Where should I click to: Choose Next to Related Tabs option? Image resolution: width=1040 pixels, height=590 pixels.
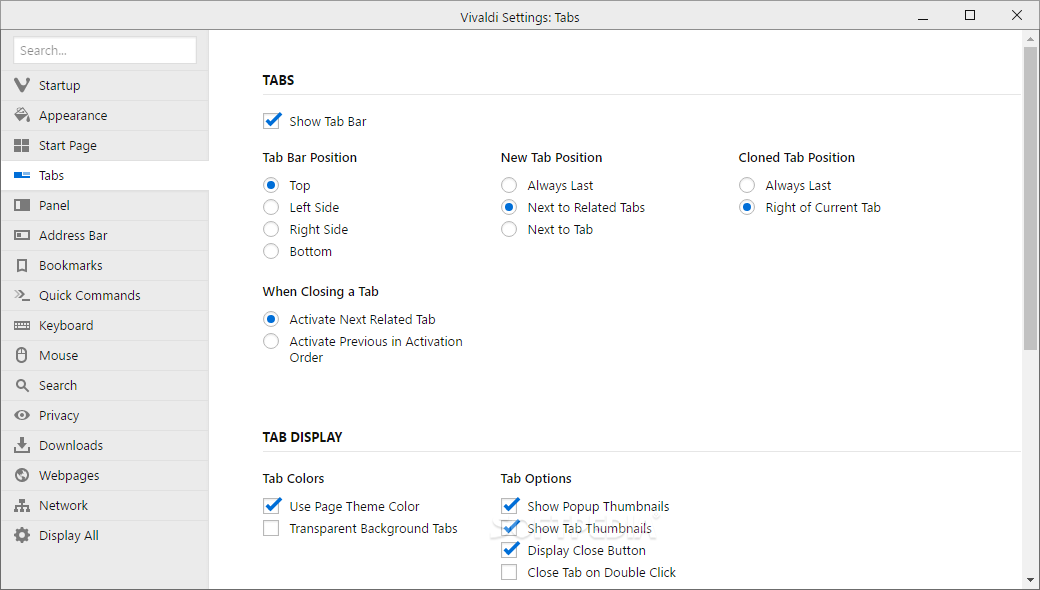pos(509,207)
